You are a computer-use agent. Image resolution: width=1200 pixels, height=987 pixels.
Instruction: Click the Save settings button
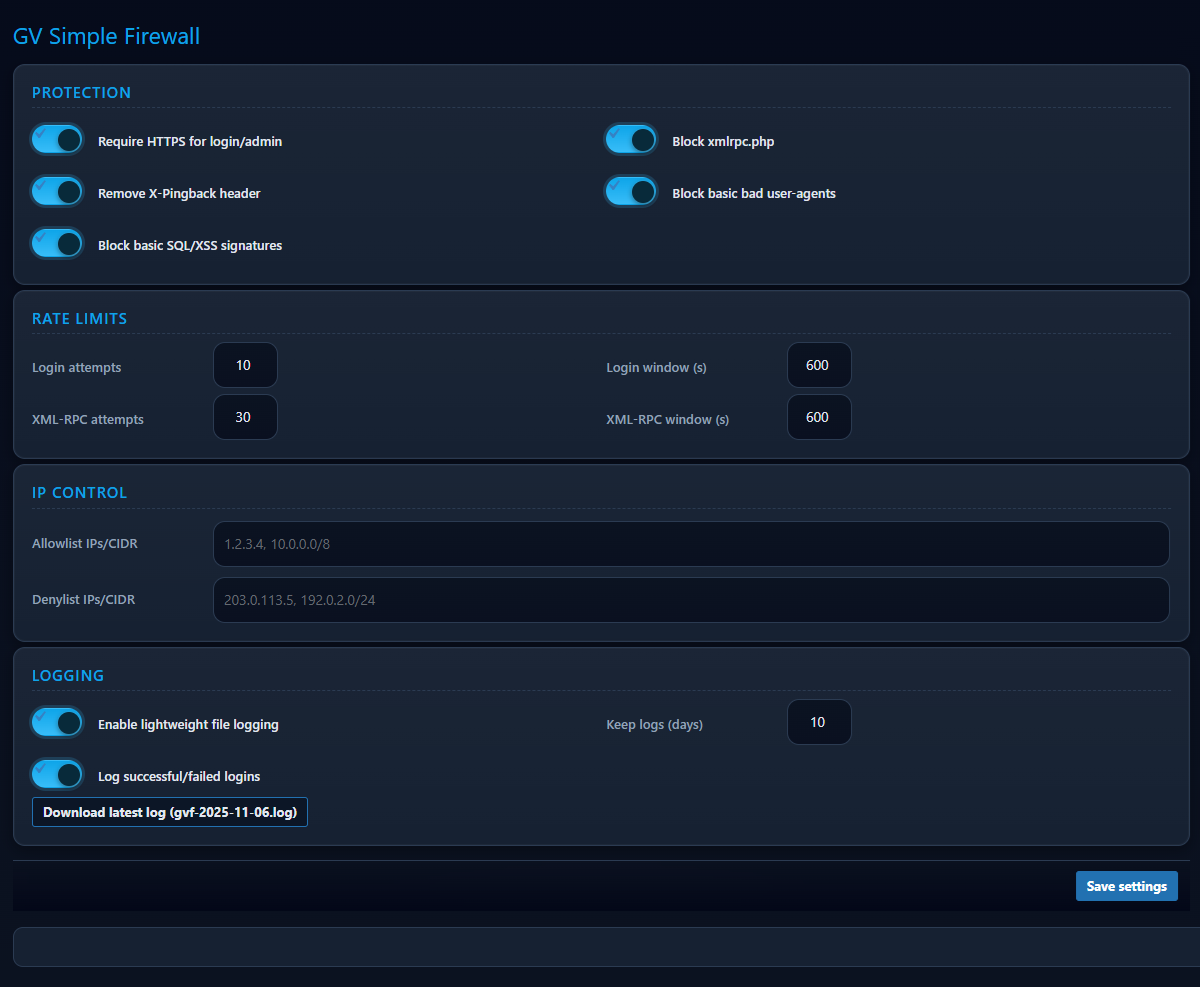coord(1126,886)
